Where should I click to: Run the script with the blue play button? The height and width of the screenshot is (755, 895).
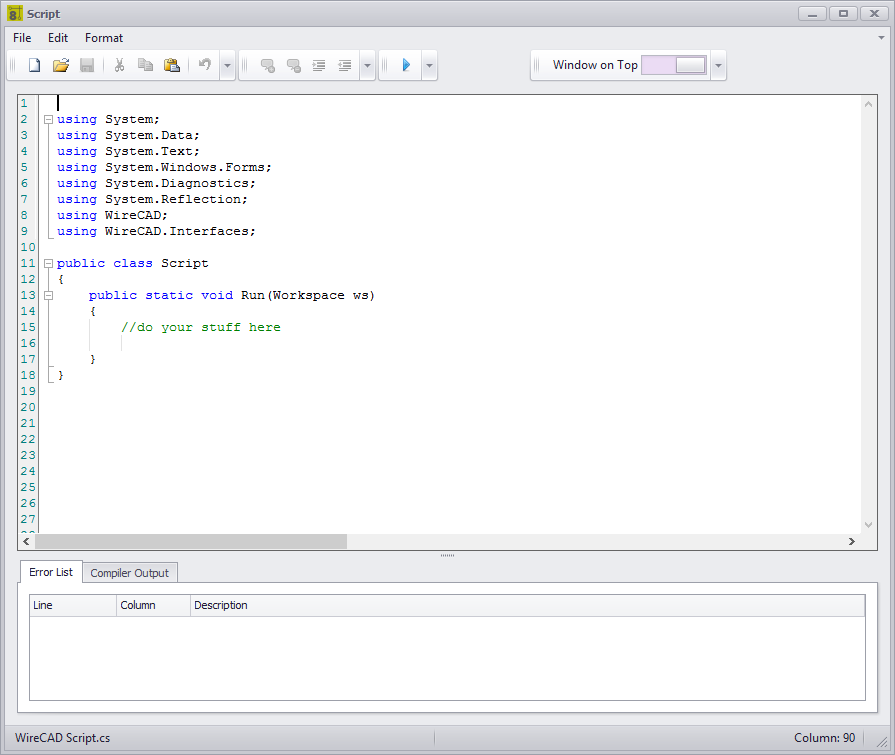click(x=406, y=65)
